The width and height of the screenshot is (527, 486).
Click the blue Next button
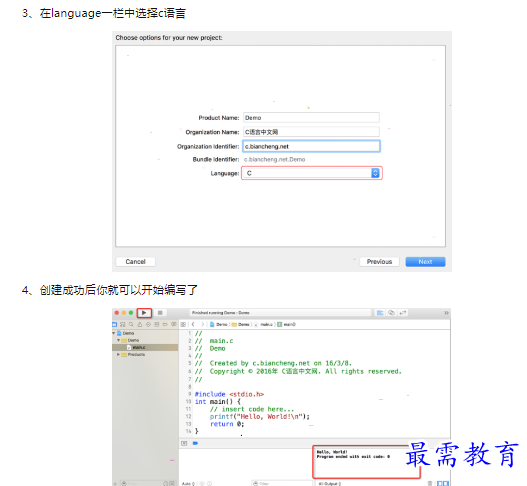[x=425, y=262]
